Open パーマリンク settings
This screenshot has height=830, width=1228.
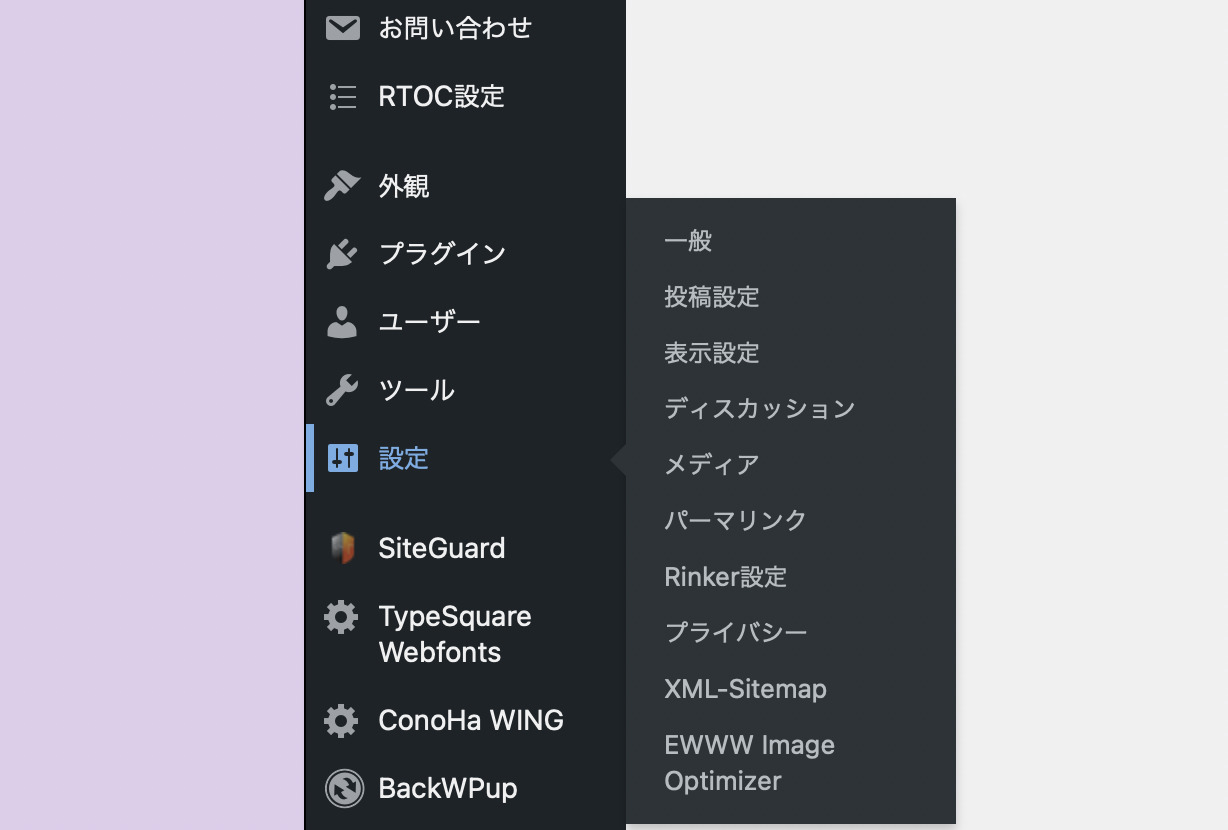tap(736, 521)
